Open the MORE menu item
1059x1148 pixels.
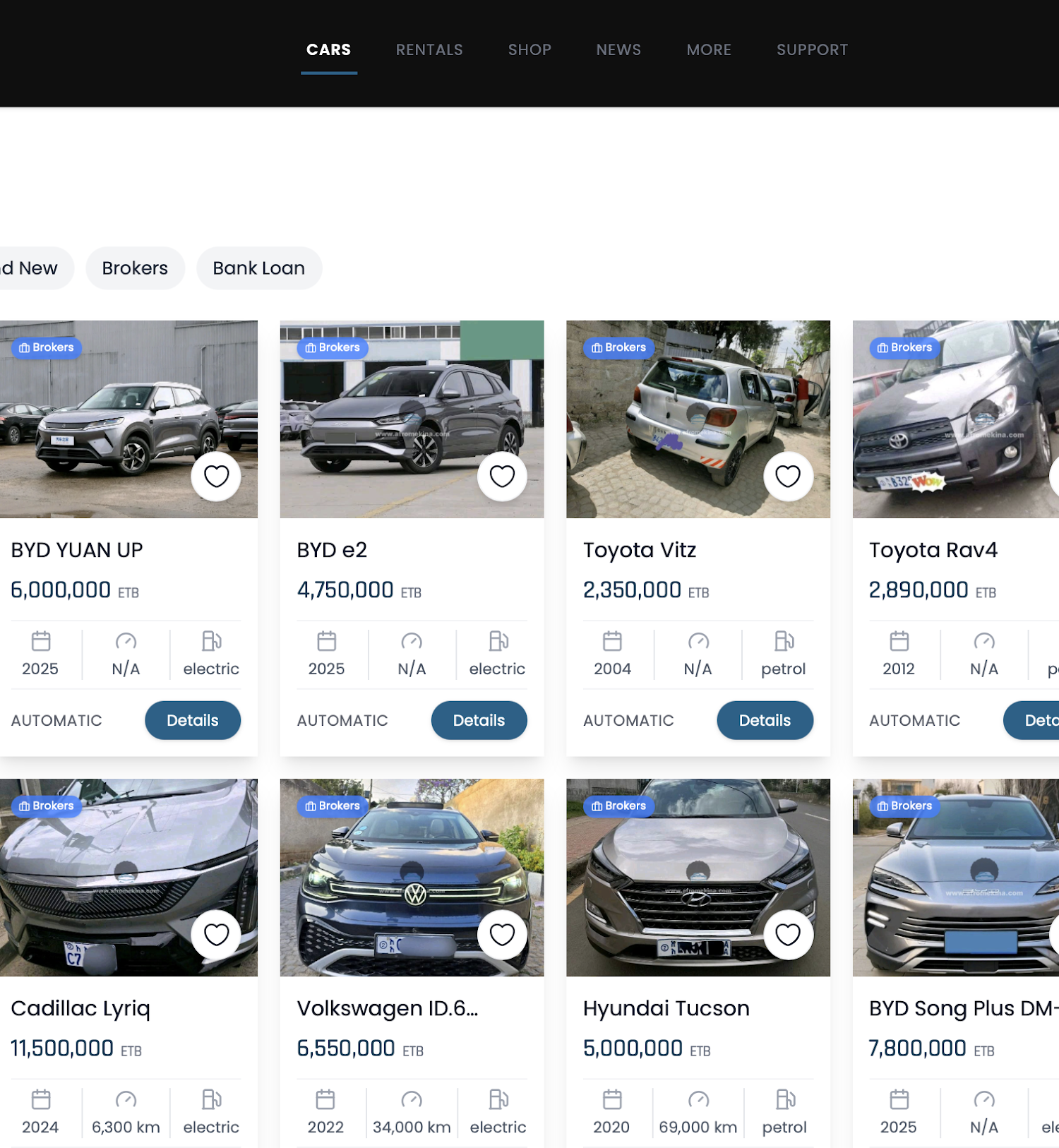[x=709, y=49]
